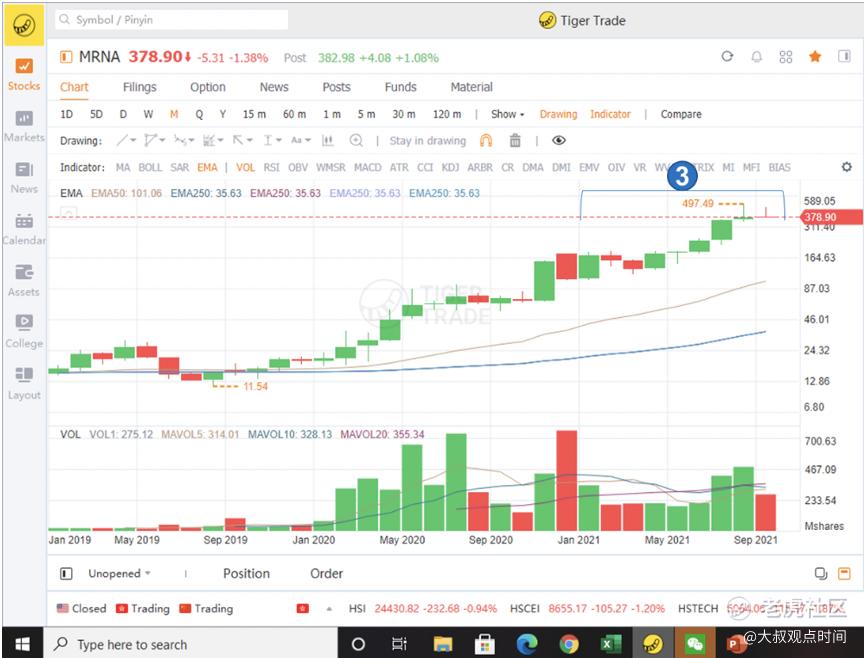Toggle the favorite star for MRNA
864x658 pixels.
click(x=815, y=56)
